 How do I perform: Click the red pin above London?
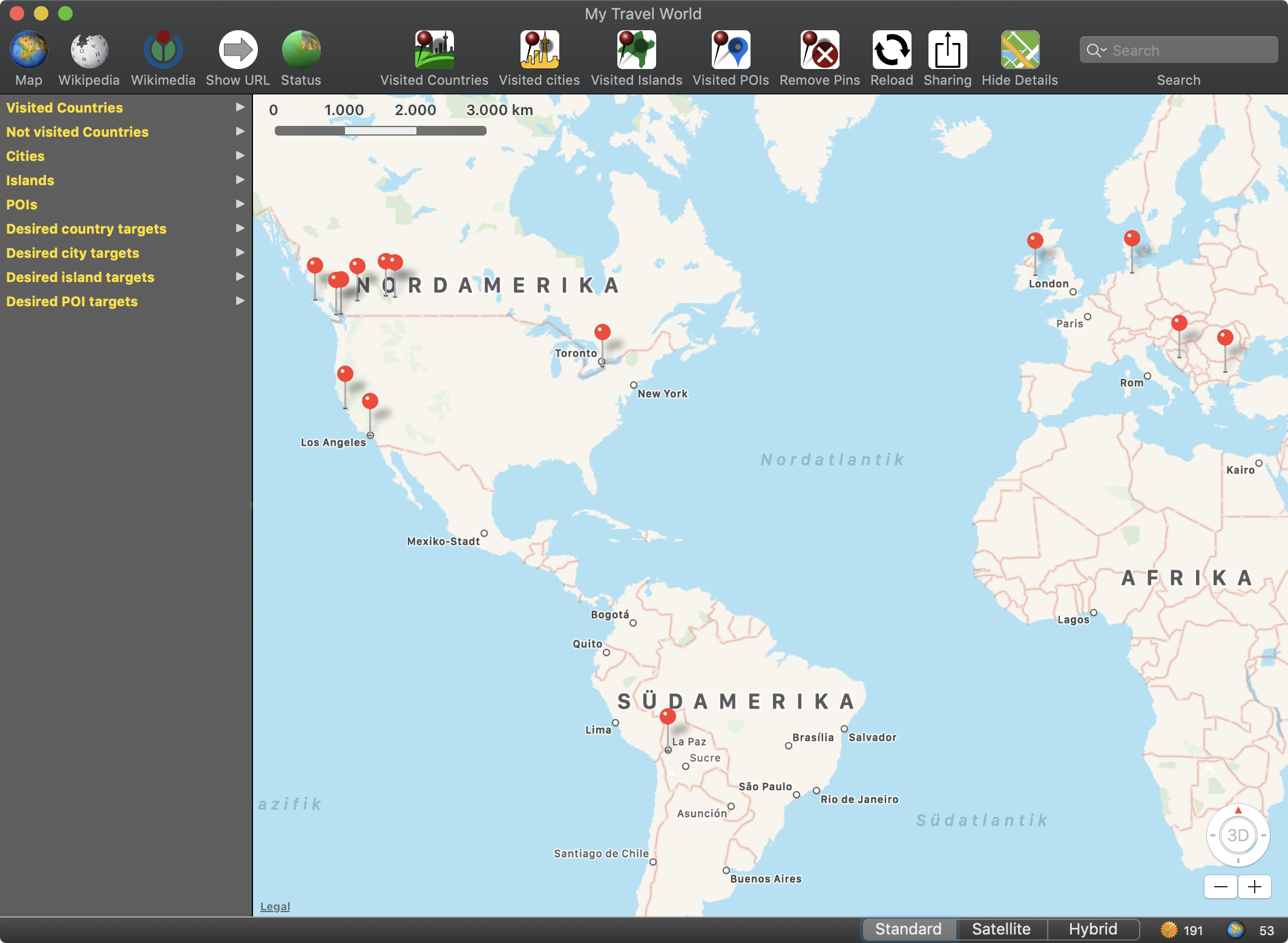(x=1035, y=240)
